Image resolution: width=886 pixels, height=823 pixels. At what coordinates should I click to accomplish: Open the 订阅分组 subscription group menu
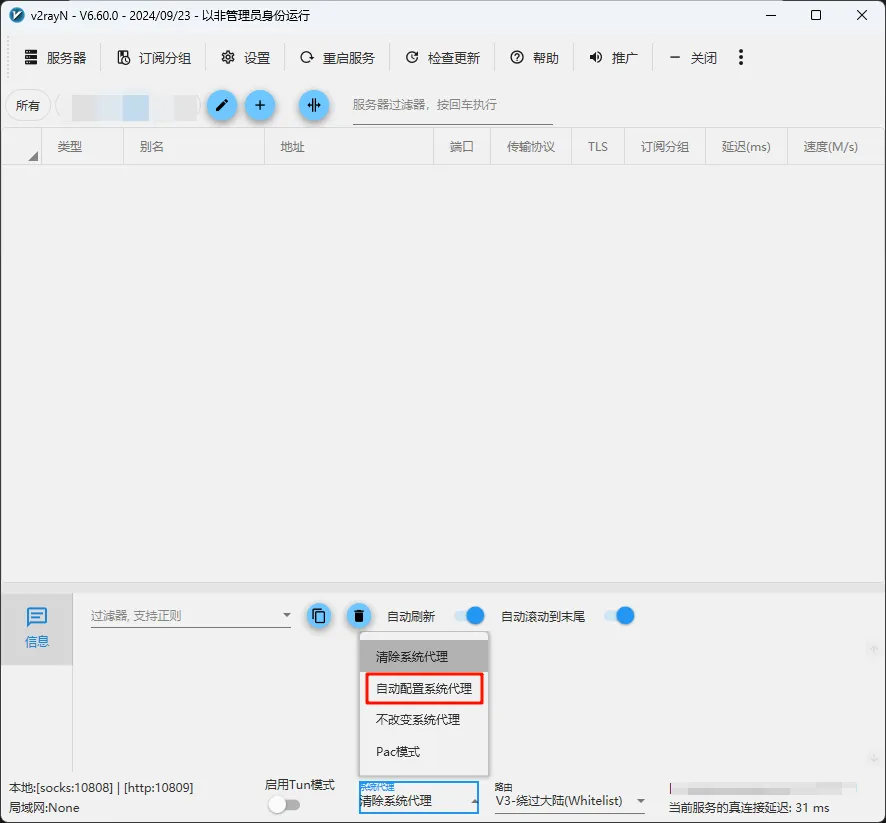154,58
